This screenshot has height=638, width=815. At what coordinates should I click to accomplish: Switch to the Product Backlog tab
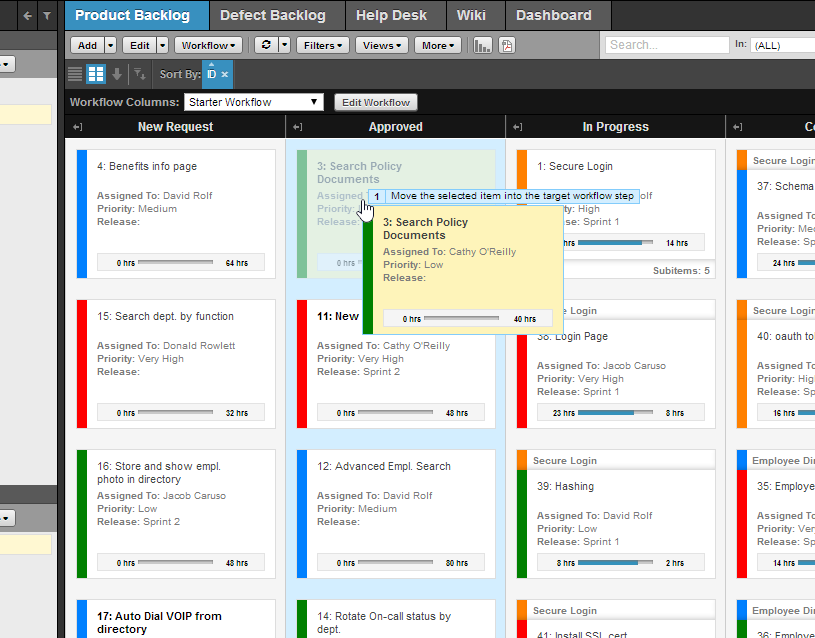pyautogui.click(x=137, y=15)
